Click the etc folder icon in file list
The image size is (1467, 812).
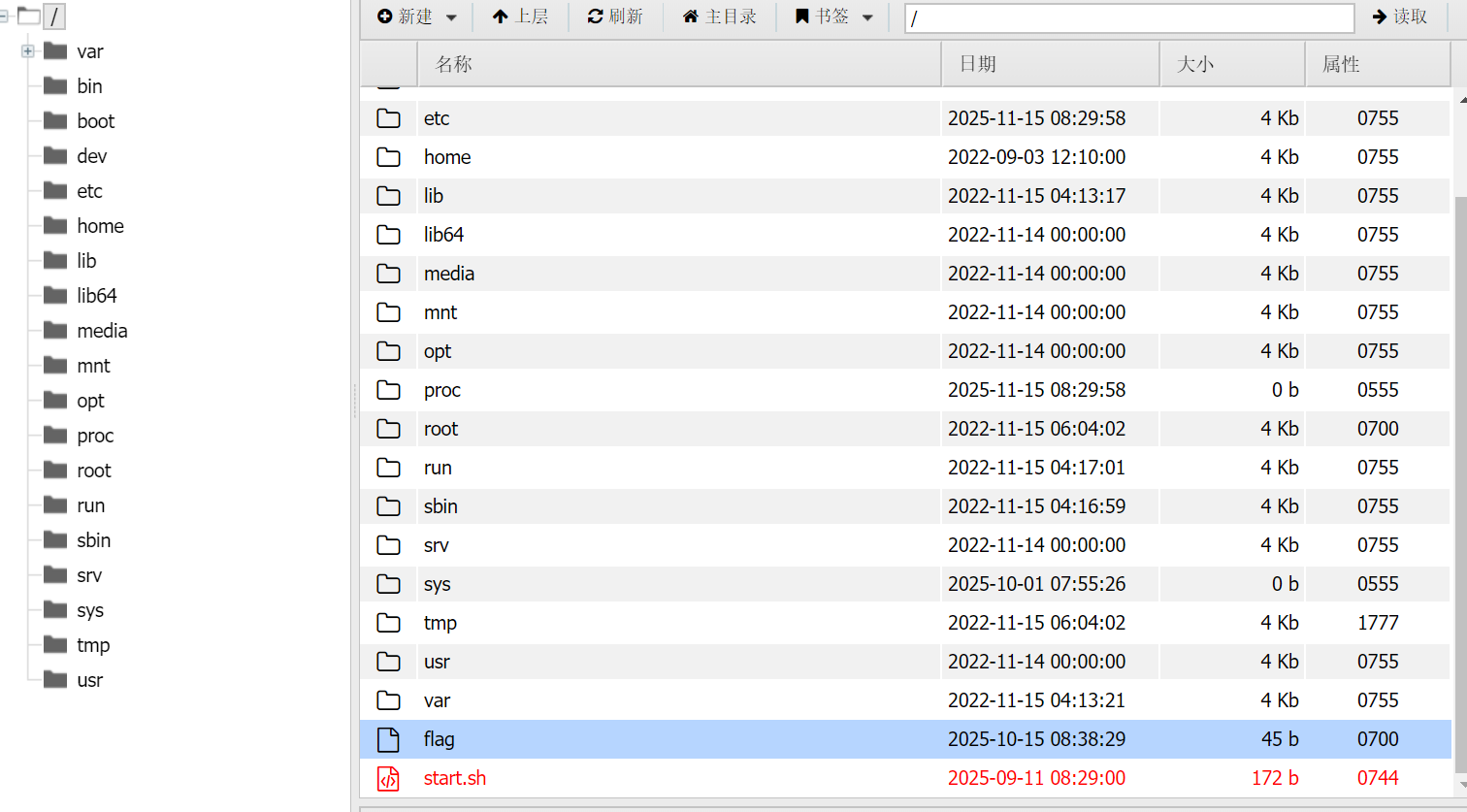388,118
